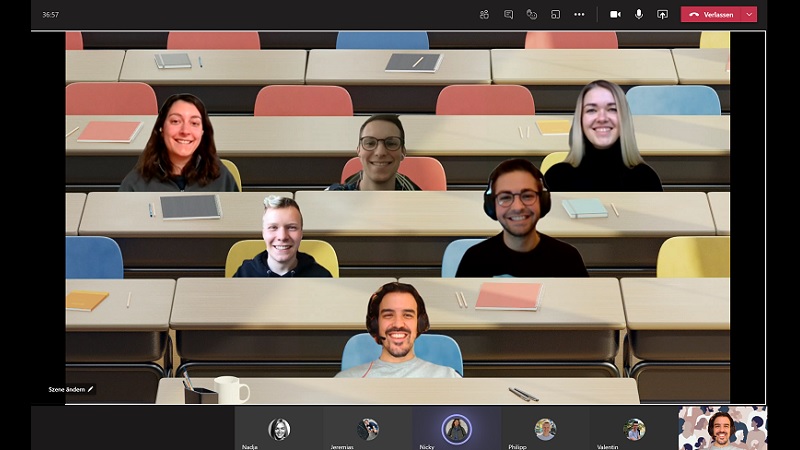Select Valentin's participant tile

coord(634,429)
